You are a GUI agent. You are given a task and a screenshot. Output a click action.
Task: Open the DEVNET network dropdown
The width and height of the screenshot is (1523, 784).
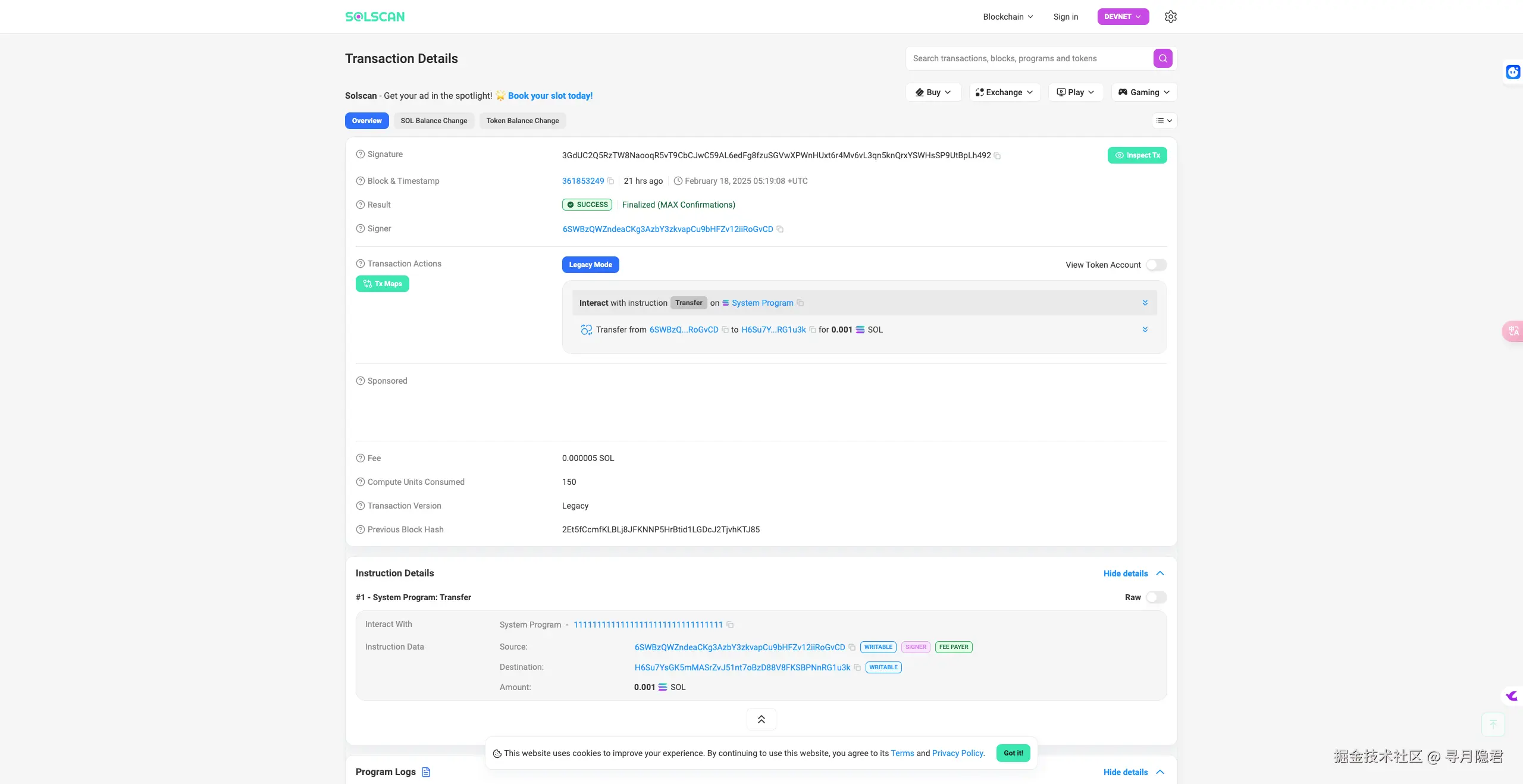point(1123,17)
